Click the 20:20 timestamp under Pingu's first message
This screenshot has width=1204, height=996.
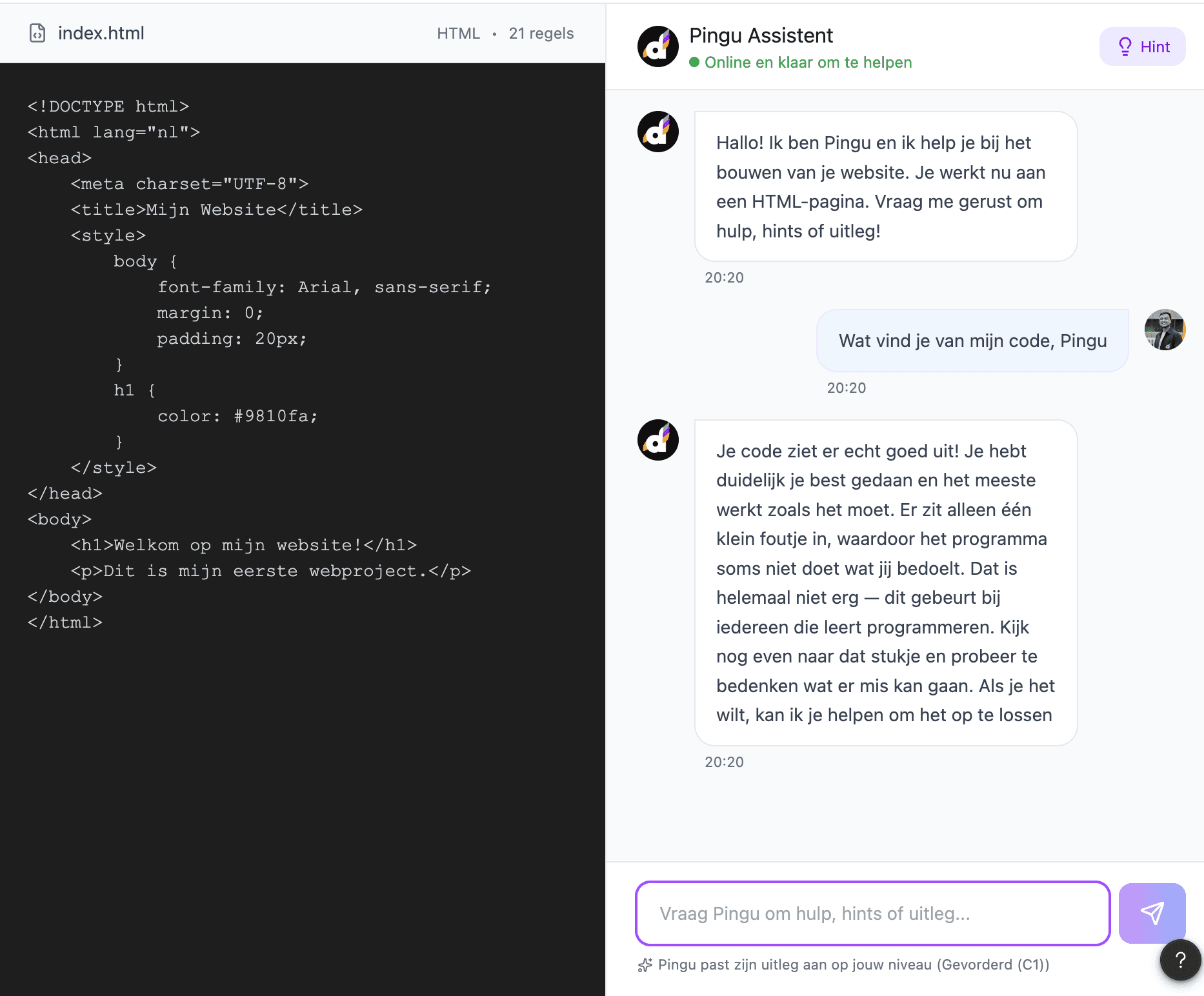click(x=723, y=277)
